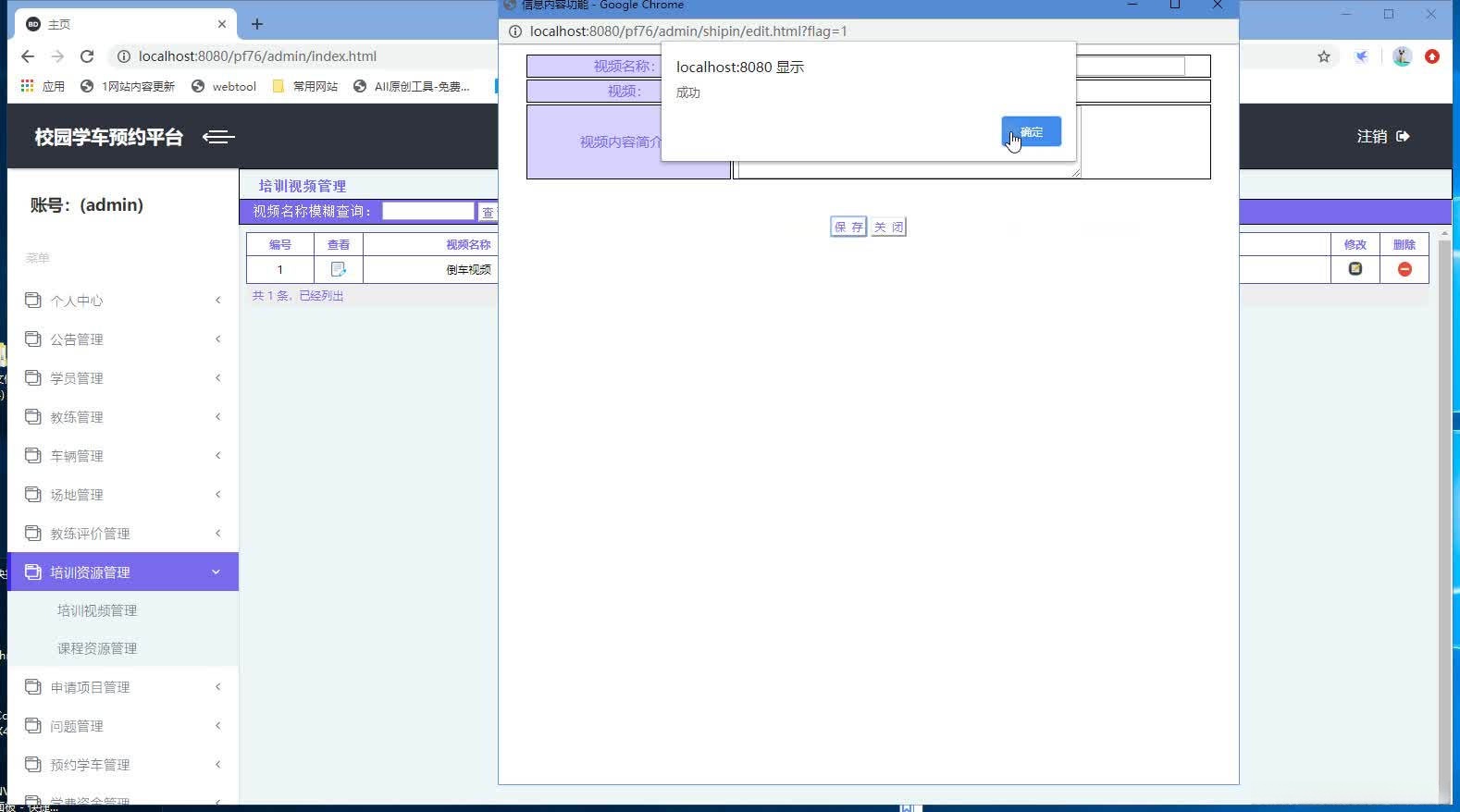
Task: Expand the 教练管理 menu
Action: point(123,417)
